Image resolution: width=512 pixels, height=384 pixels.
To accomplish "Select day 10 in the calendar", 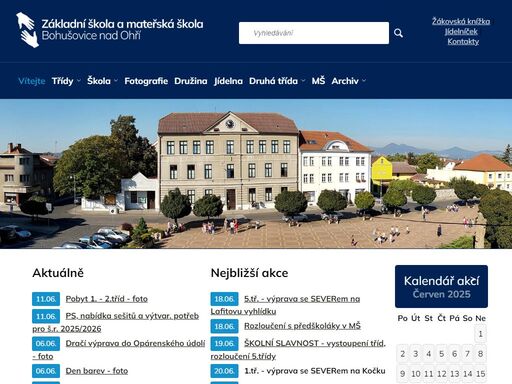I will 416,374.
